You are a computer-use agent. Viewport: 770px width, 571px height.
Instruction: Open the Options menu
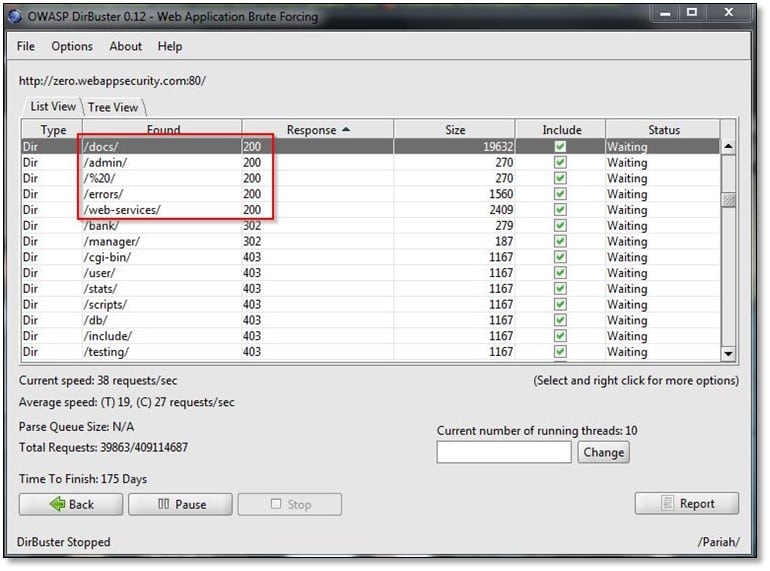coord(72,46)
